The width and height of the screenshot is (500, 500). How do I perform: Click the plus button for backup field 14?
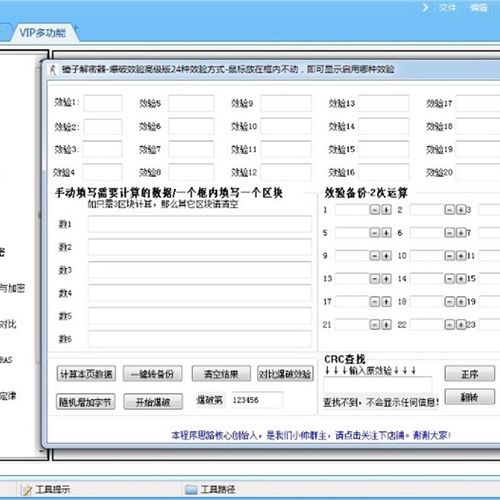[x=461, y=279]
